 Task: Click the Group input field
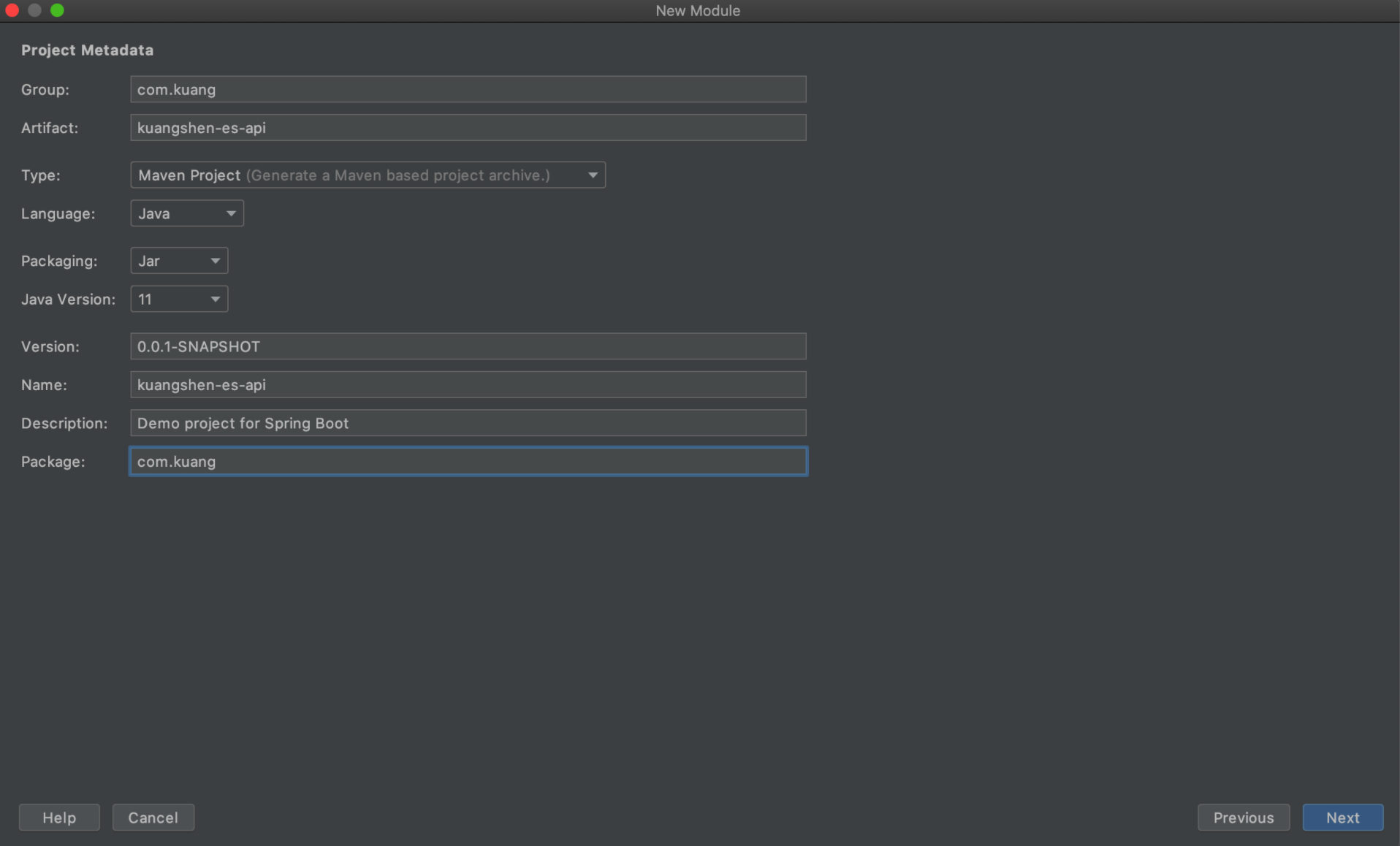tap(468, 89)
